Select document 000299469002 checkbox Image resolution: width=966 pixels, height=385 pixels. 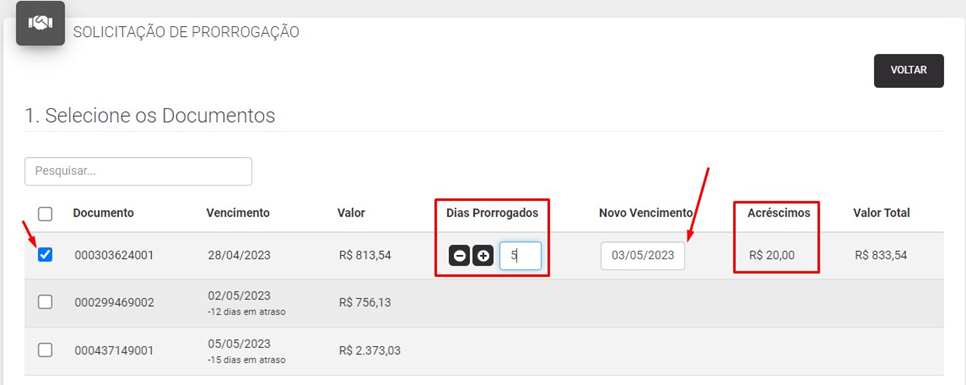pos(45,302)
